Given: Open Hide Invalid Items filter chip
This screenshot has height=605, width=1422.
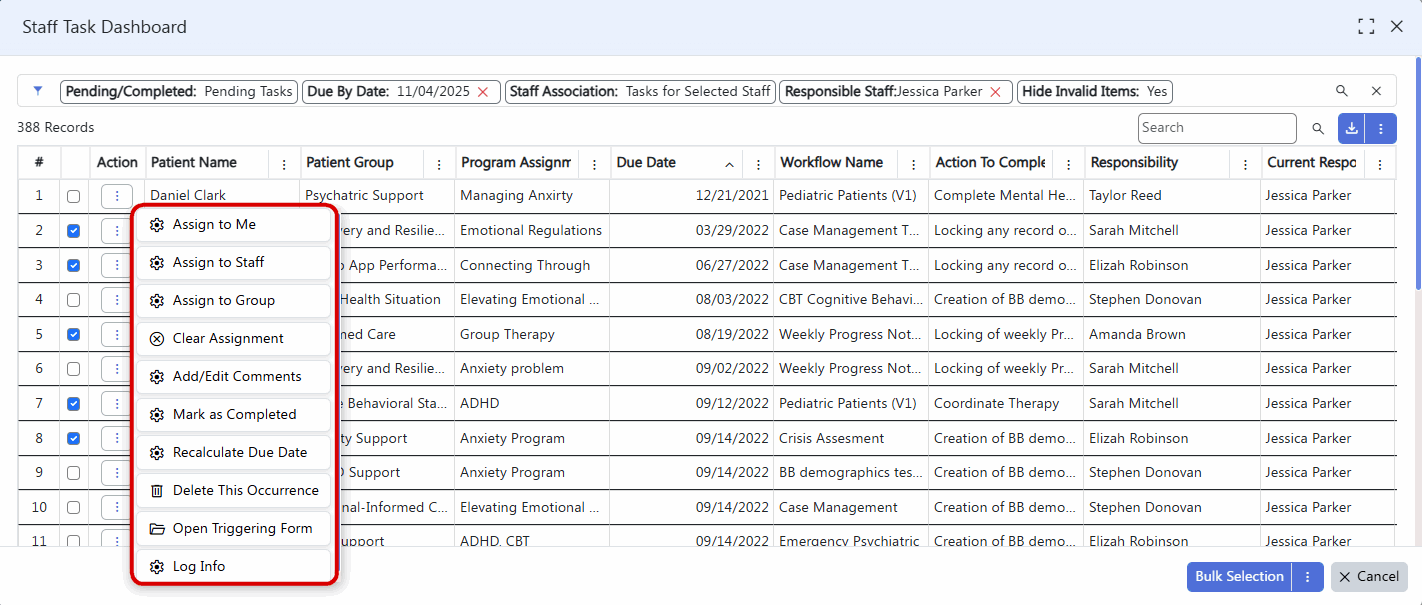Looking at the screenshot, I should point(1095,92).
